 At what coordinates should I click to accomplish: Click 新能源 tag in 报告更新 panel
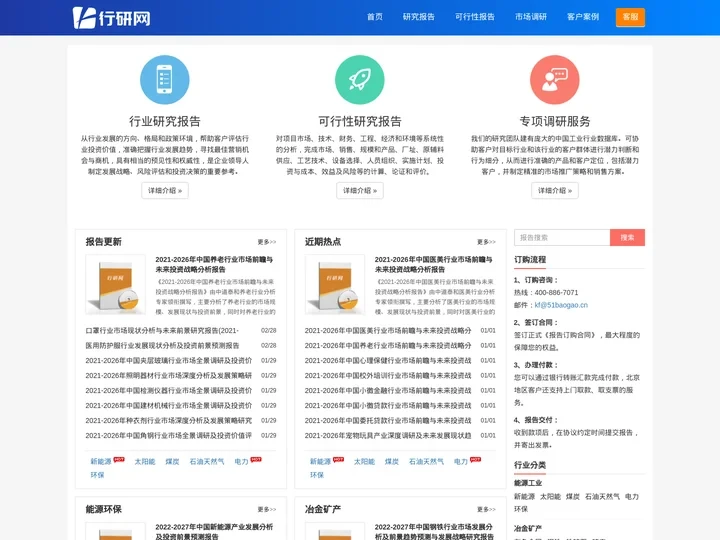click(x=101, y=461)
